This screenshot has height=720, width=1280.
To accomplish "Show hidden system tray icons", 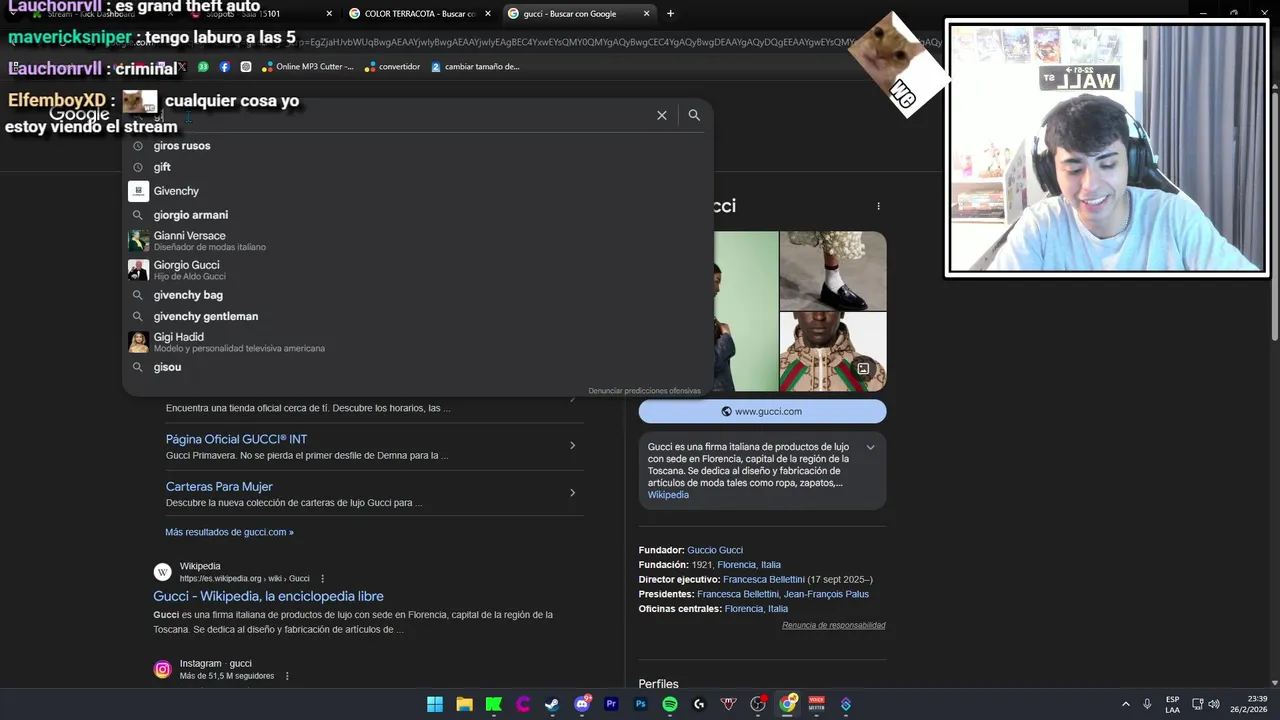I will pos(1126,705).
